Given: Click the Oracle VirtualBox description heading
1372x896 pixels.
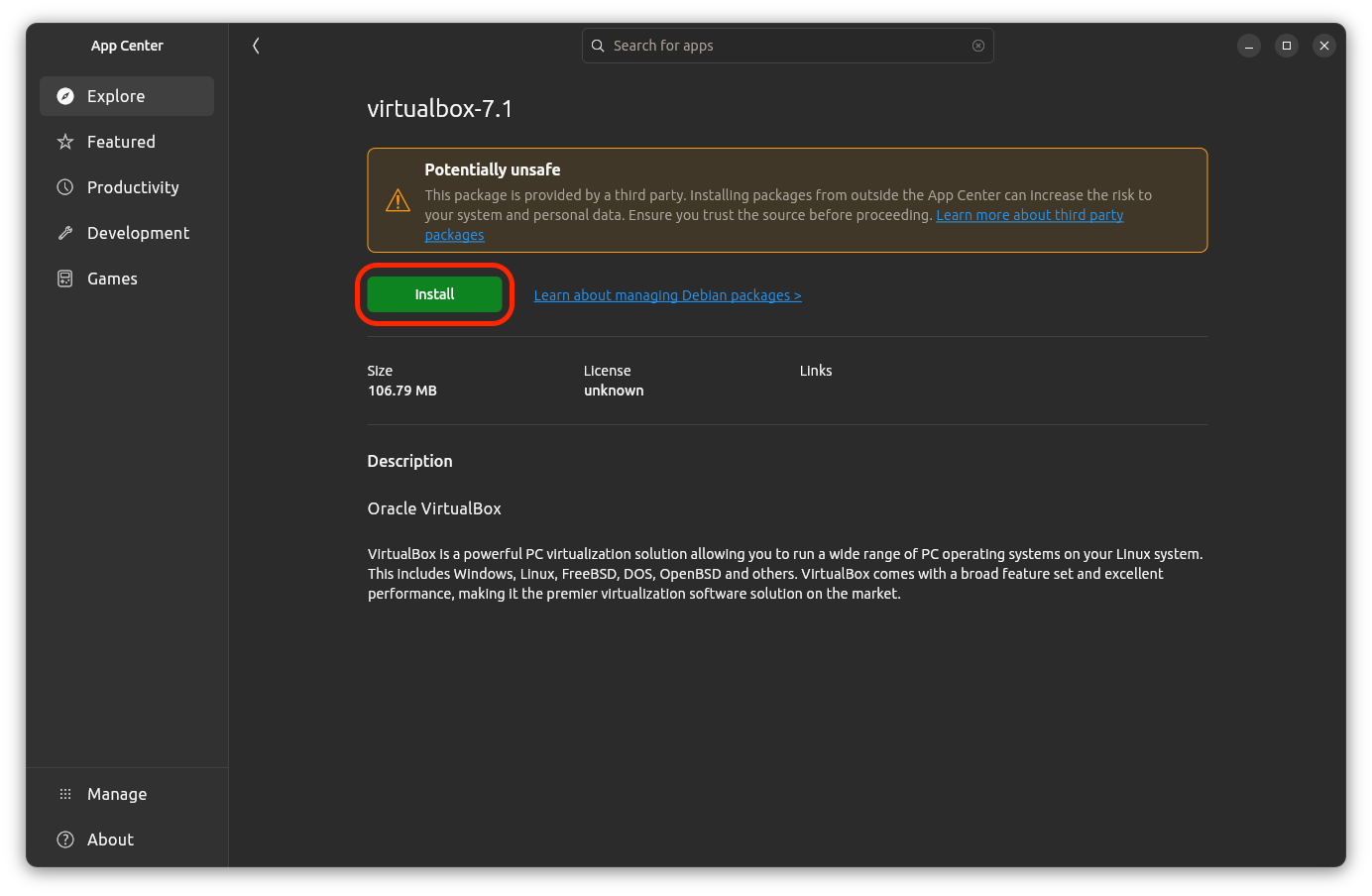Looking at the screenshot, I should [x=434, y=507].
